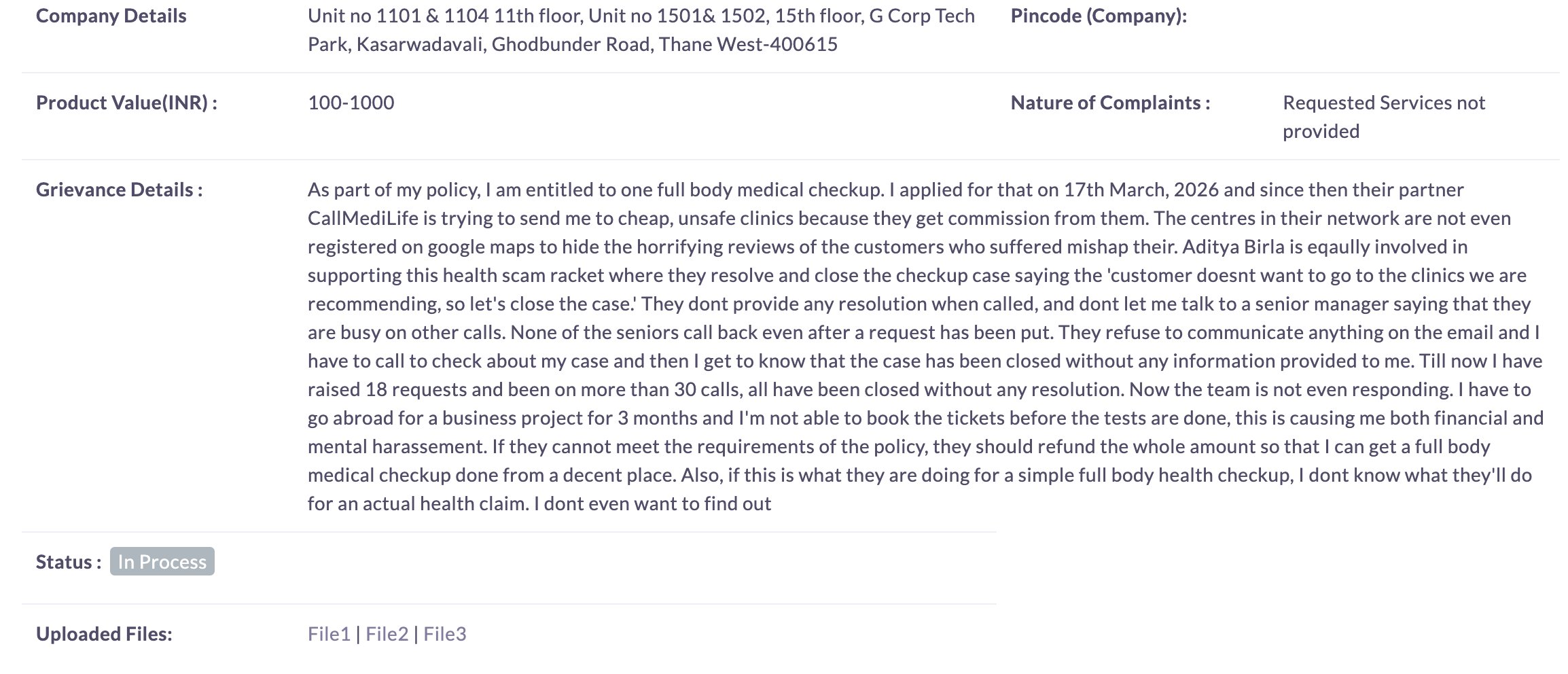Click the Grievance Details label
The width and height of the screenshot is (1568, 674).
[x=119, y=190]
